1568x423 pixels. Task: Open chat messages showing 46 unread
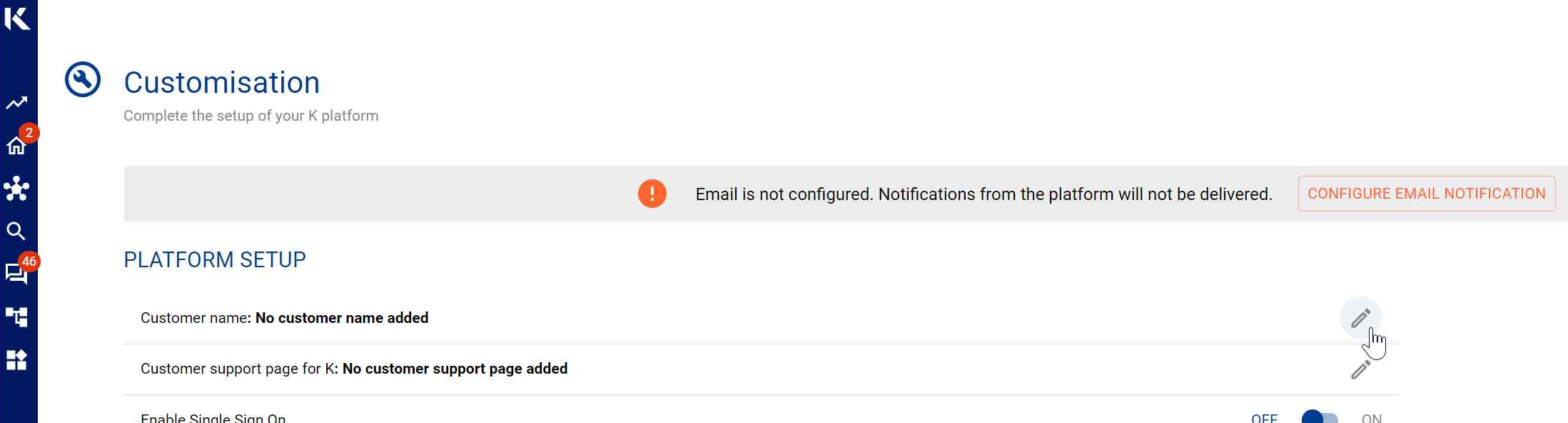pos(16,274)
